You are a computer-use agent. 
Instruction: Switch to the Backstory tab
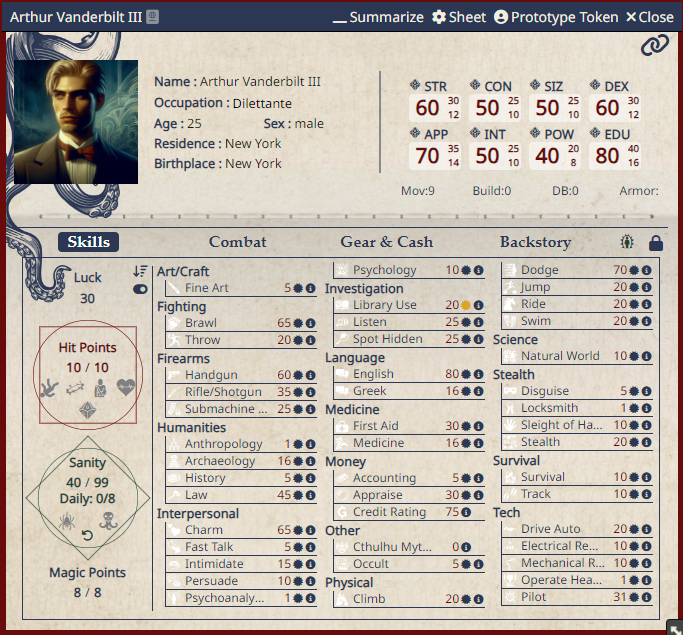(535, 242)
